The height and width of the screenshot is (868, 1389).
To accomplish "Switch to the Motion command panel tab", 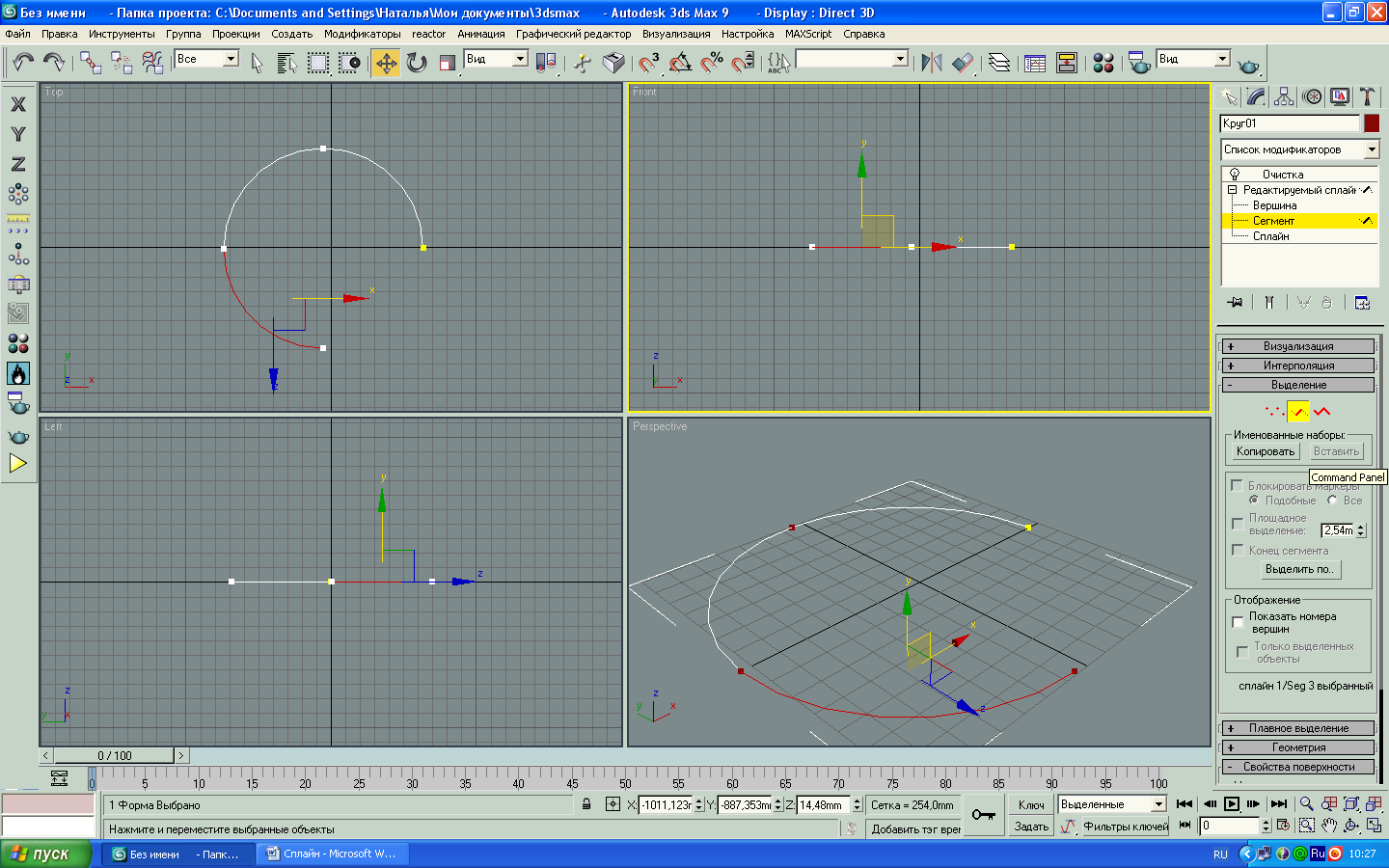I will pos(1312,96).
